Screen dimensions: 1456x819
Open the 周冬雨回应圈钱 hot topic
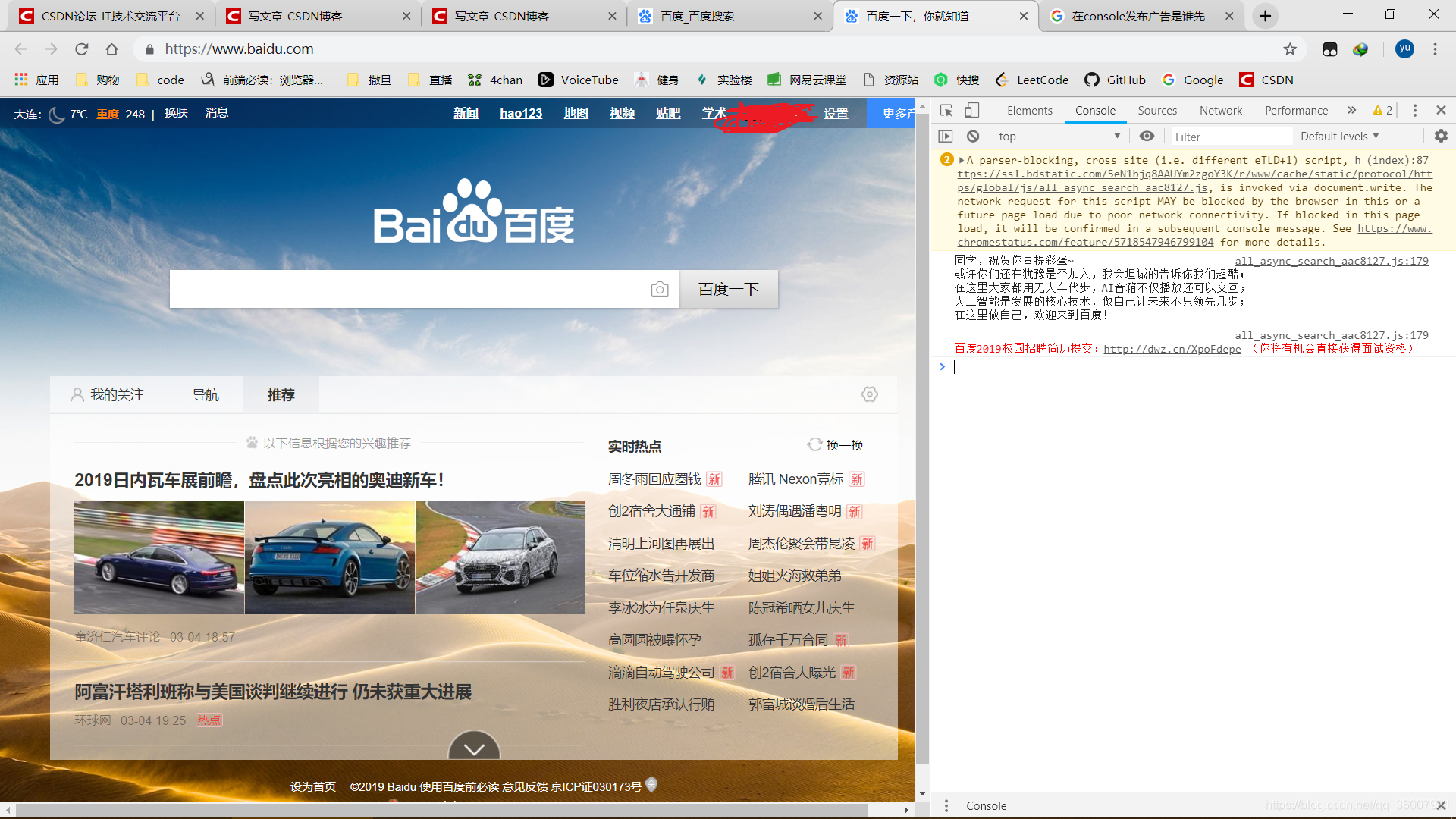click(x=654, y=479)
